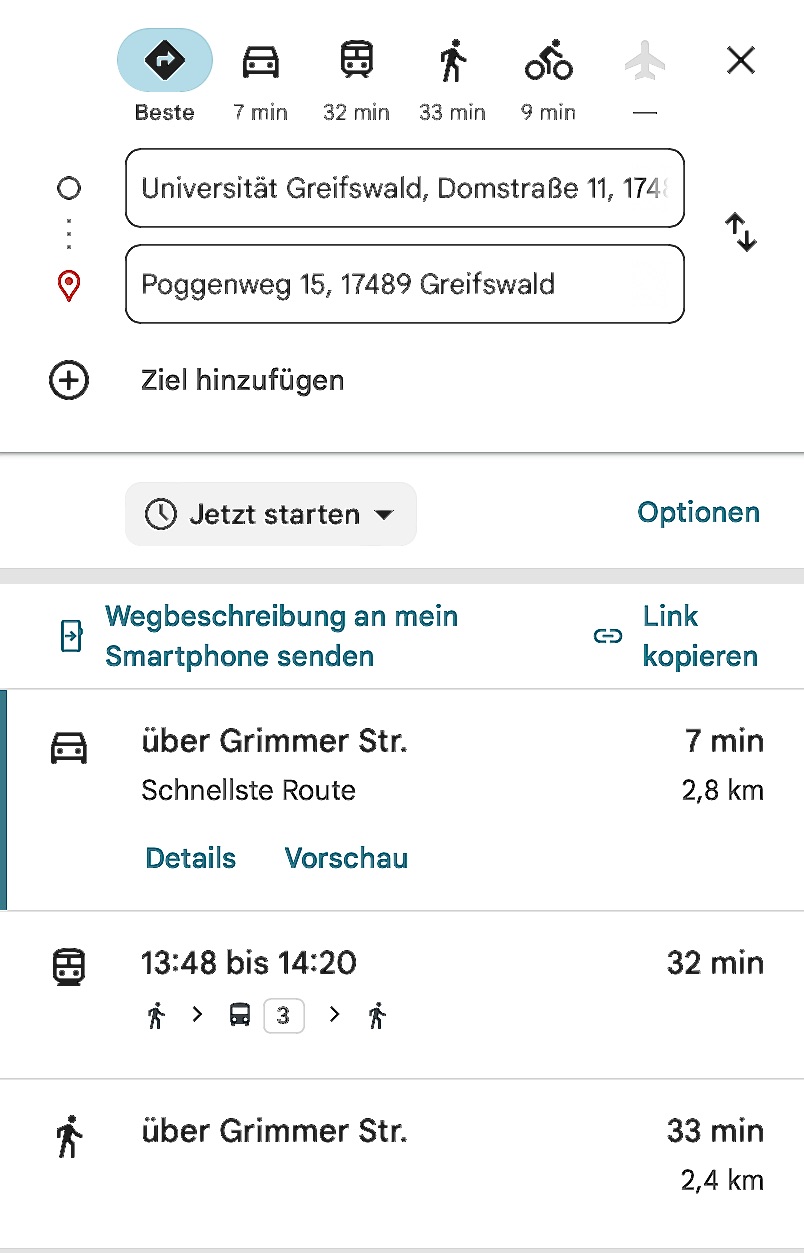This screenshot has width=804, height=1253.
Task: Open the 'Jetzt starten' departure time dropdown
Action: 270,514
